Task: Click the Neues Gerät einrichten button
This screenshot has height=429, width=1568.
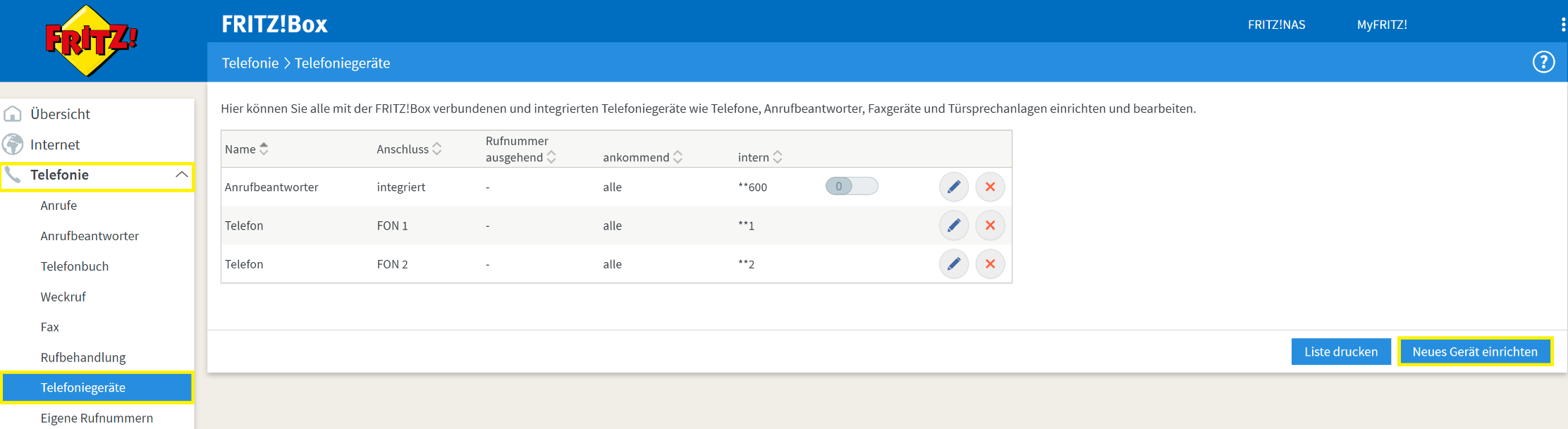Action: click(1474, 352)
